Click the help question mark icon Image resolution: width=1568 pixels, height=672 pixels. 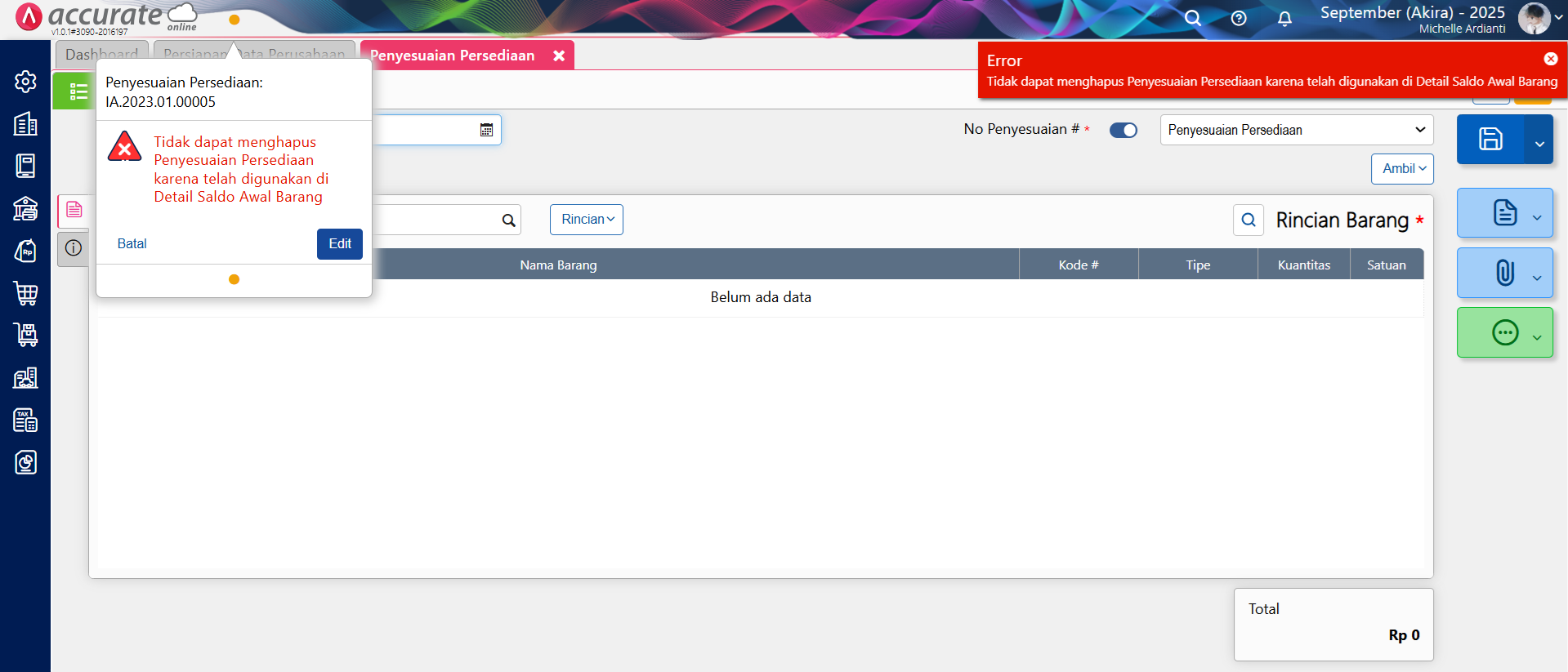pos(1239,19)
